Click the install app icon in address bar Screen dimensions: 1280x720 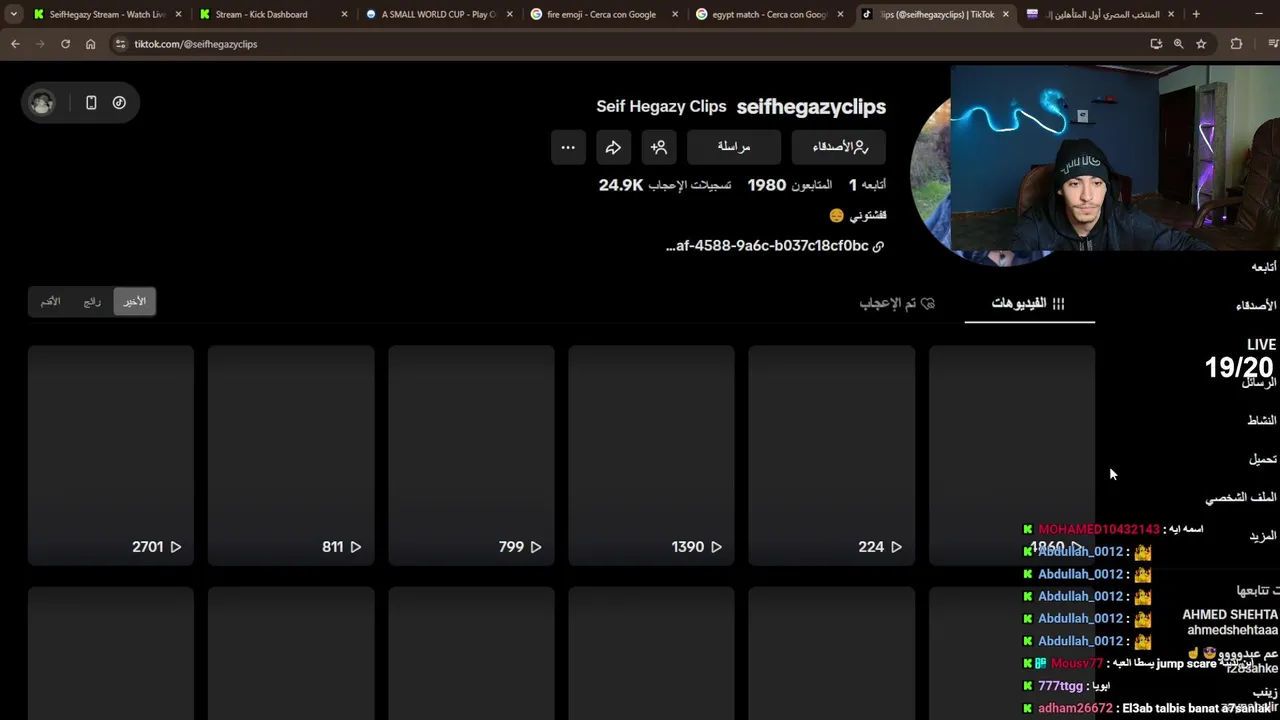(x=1156, y=44)
